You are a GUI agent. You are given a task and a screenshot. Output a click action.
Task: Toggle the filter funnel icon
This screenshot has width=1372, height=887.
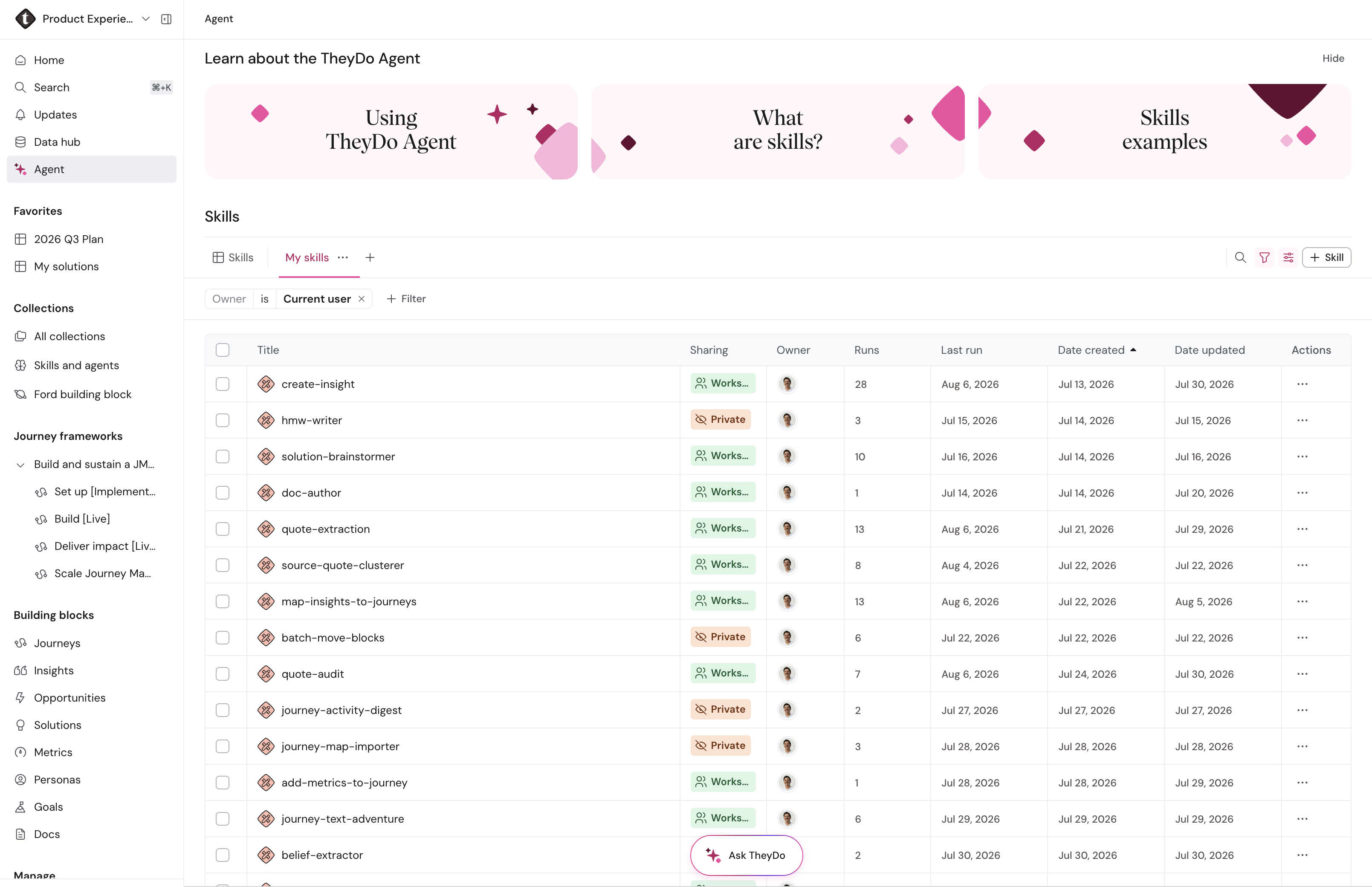click(x=1264, y=257)
